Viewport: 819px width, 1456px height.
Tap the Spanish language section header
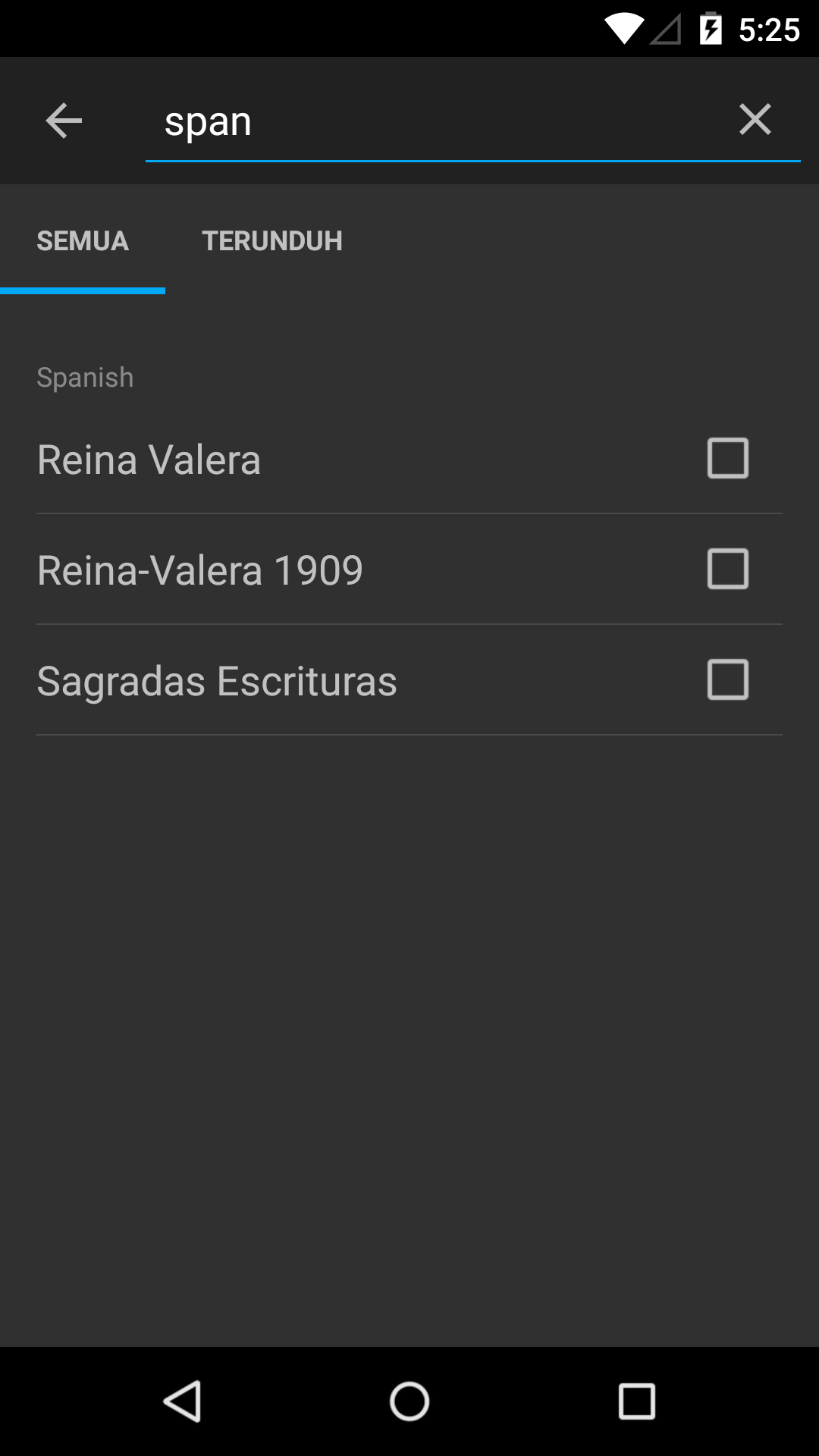point(85,378)
